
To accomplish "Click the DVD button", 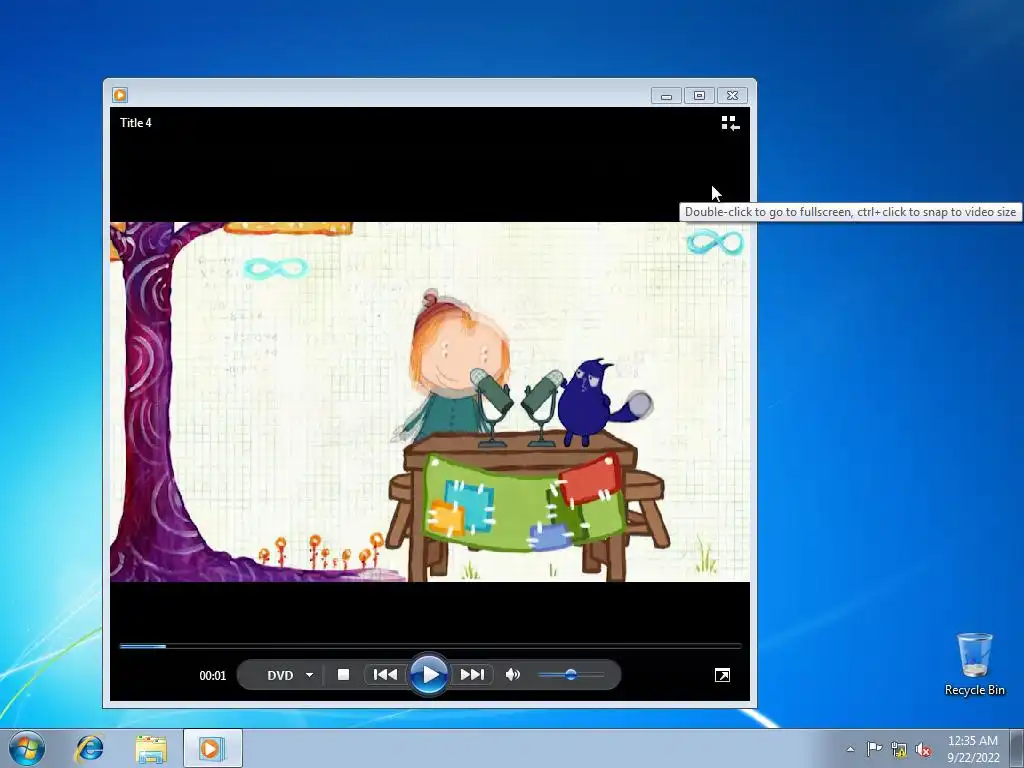I will click(280, 675).
